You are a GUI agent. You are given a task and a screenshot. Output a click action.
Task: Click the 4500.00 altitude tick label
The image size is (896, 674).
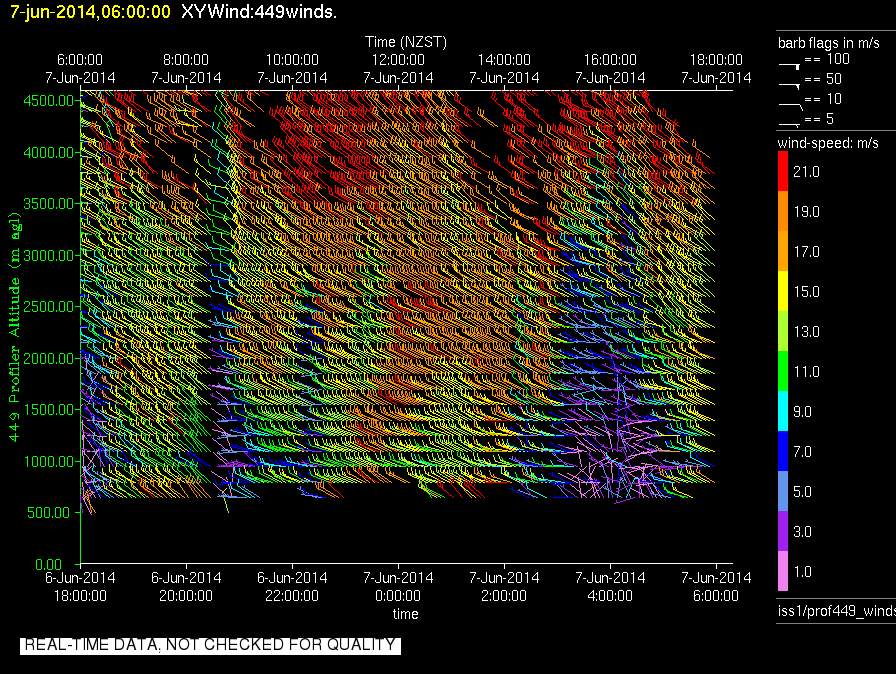tap(49, 101)
